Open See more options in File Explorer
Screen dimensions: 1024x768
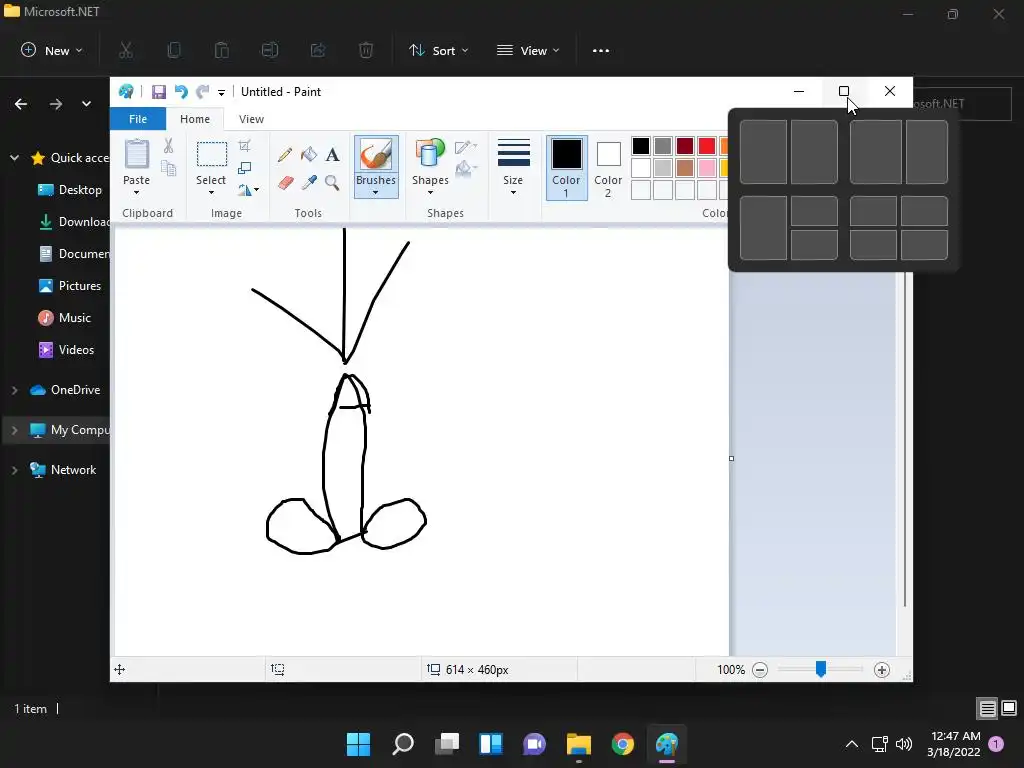tap(601, 50)
